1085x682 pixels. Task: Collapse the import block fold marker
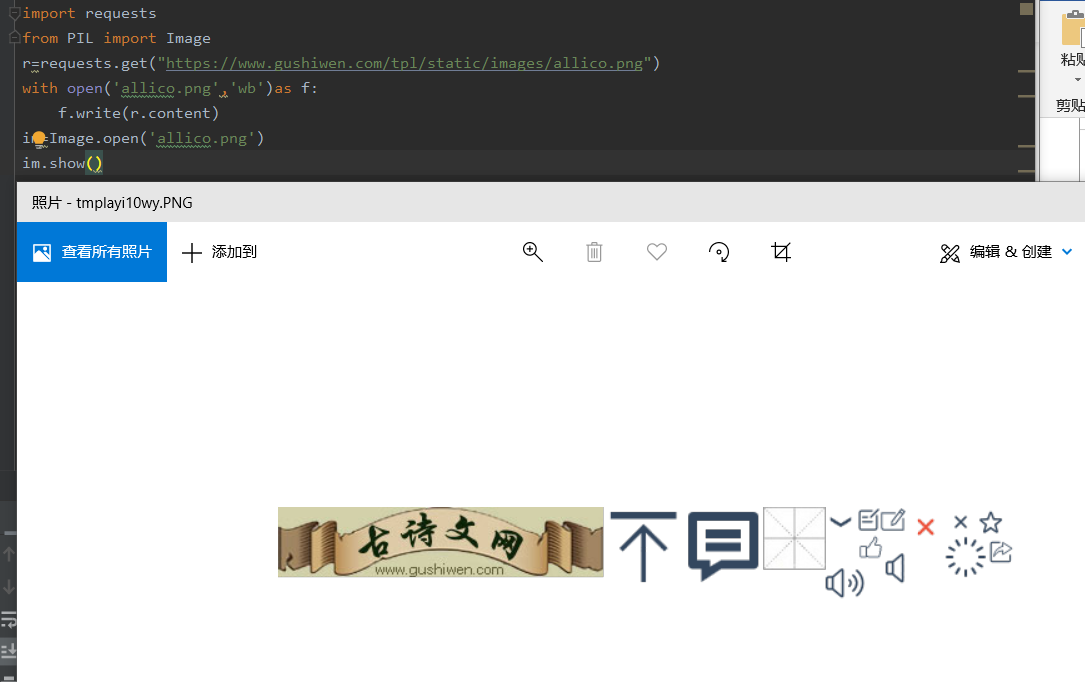click(x=15, y=13)
